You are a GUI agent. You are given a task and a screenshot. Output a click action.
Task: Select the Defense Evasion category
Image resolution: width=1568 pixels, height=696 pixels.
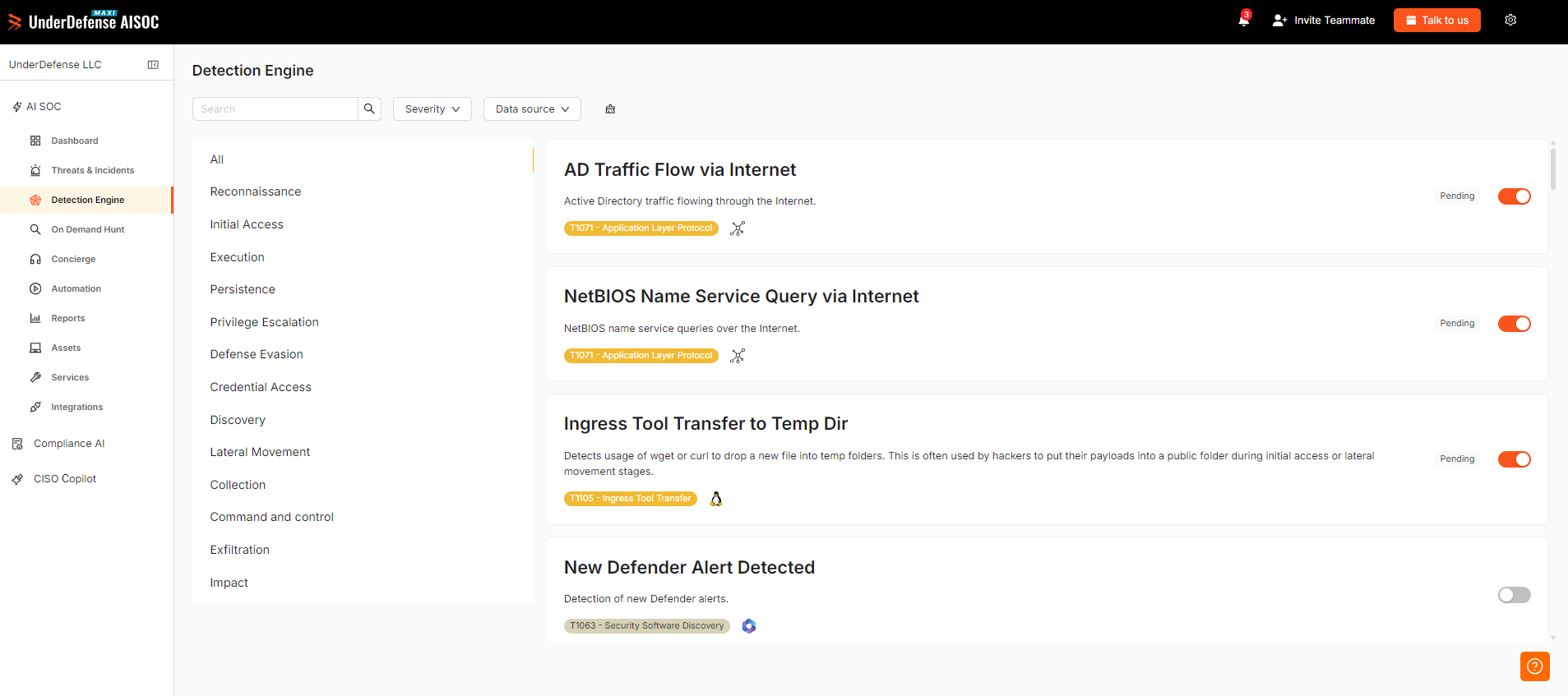click(x=257, y=354)
